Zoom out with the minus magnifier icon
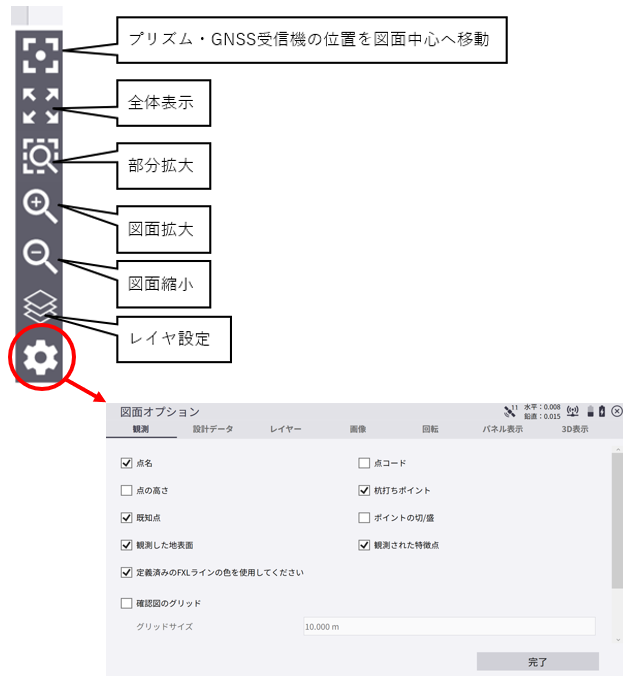 coord(40,256)
